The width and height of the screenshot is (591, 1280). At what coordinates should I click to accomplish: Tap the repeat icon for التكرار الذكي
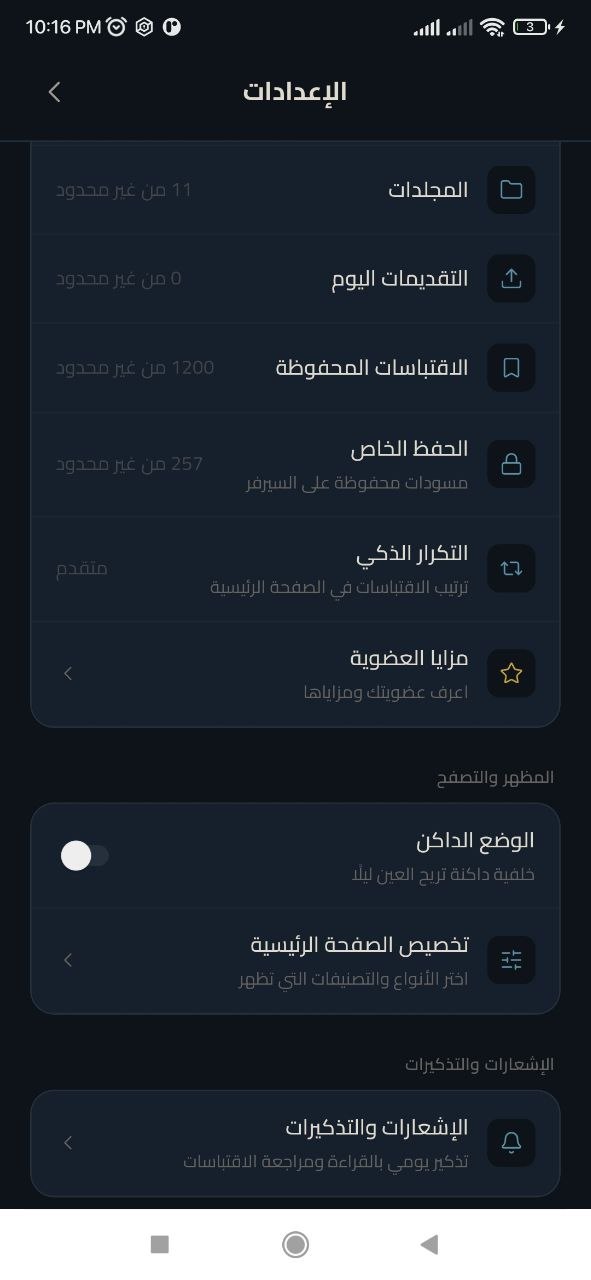(x=511, y=568)
